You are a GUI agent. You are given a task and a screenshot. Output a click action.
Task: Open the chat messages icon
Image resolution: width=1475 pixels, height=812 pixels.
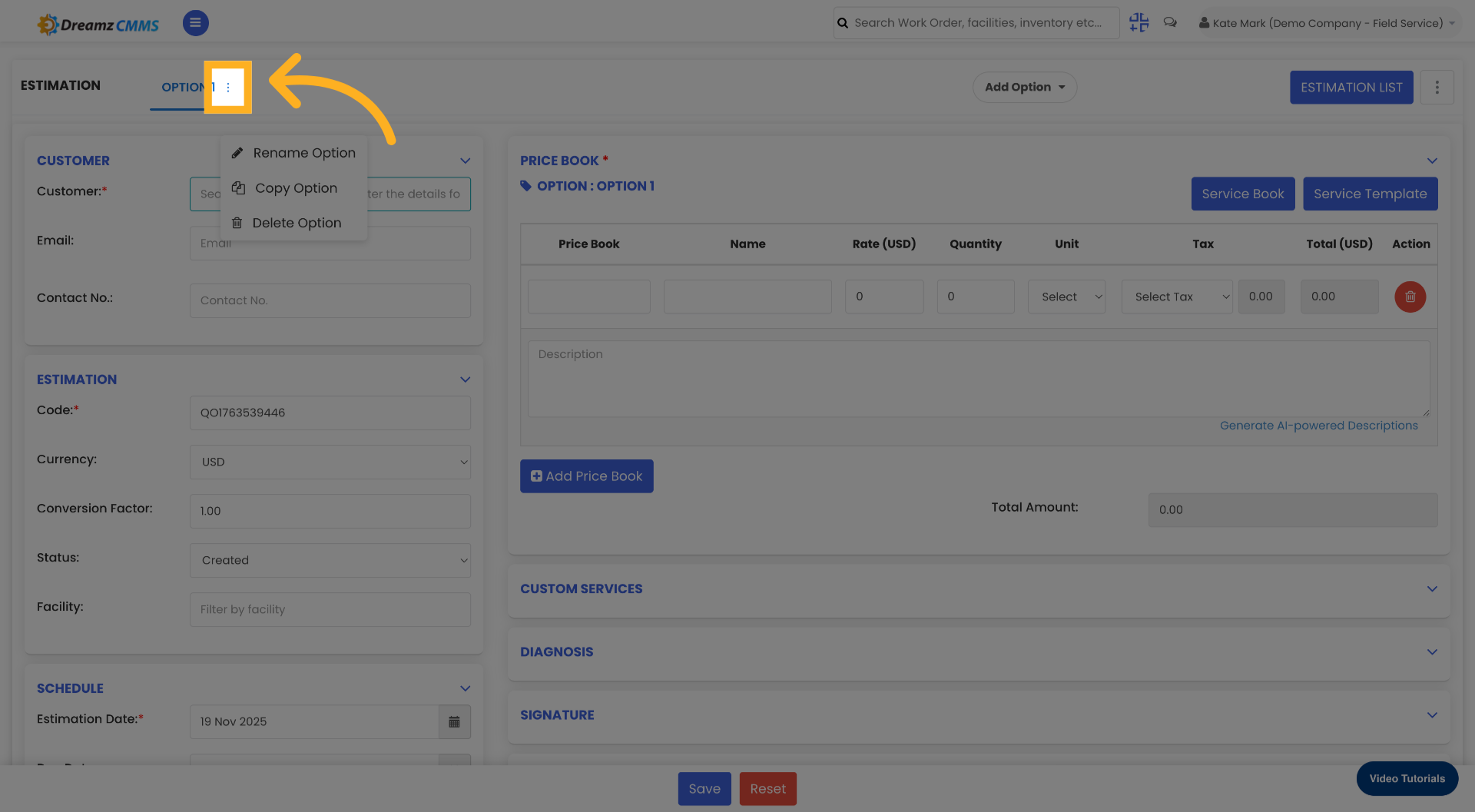pyautogui.click(x=1170, y=22)
